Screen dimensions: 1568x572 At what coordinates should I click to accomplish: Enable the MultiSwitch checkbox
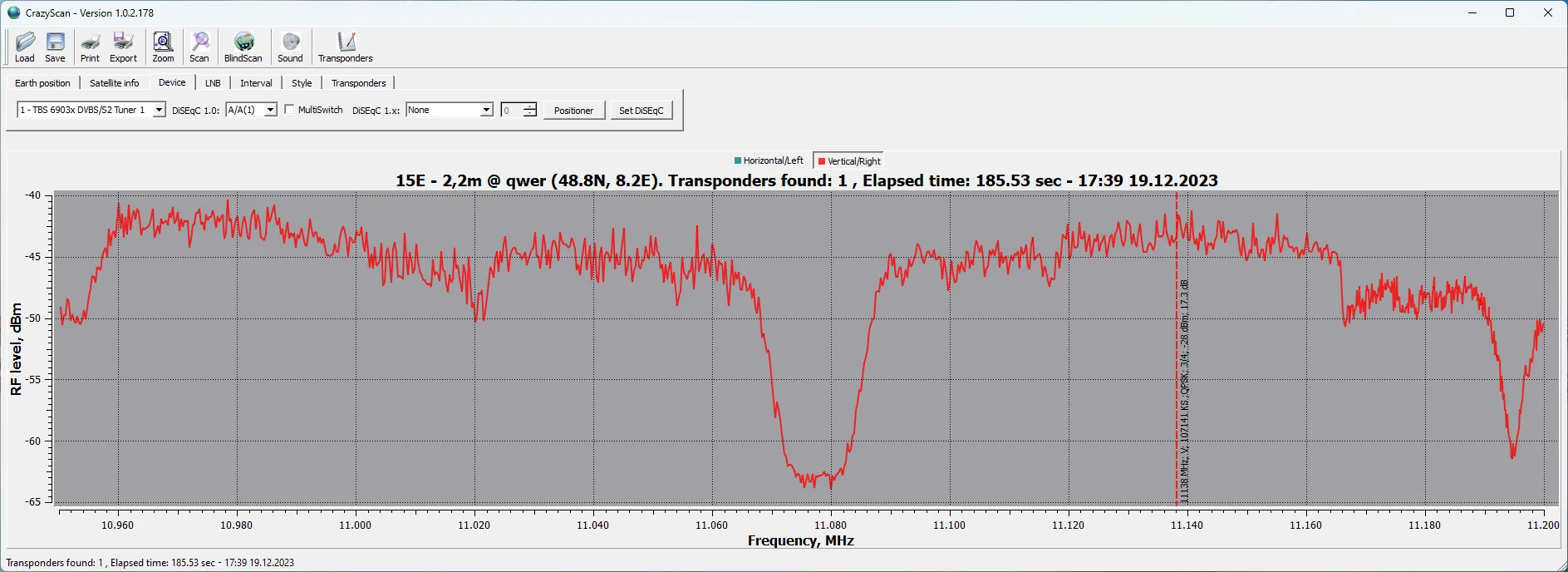pyautogui.click(x=289, y=110)
